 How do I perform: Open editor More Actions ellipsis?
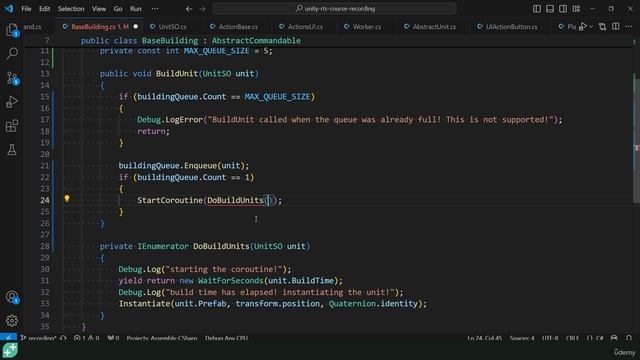(629, 27)
